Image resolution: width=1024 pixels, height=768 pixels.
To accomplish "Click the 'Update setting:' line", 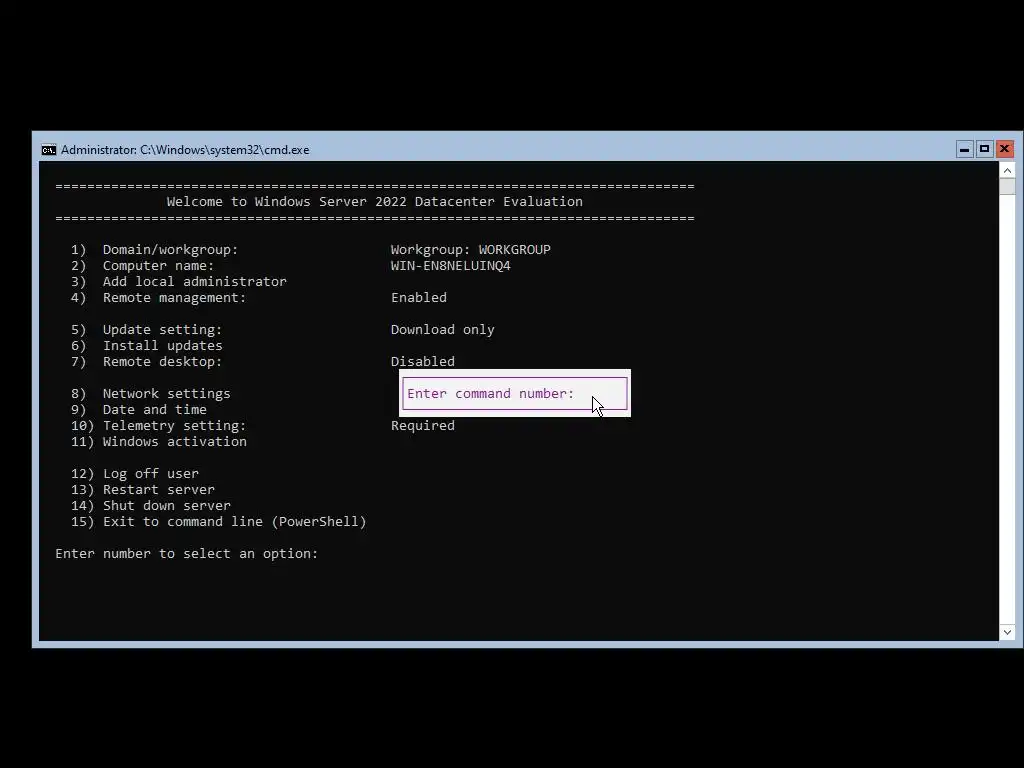I will click(162, 330).
